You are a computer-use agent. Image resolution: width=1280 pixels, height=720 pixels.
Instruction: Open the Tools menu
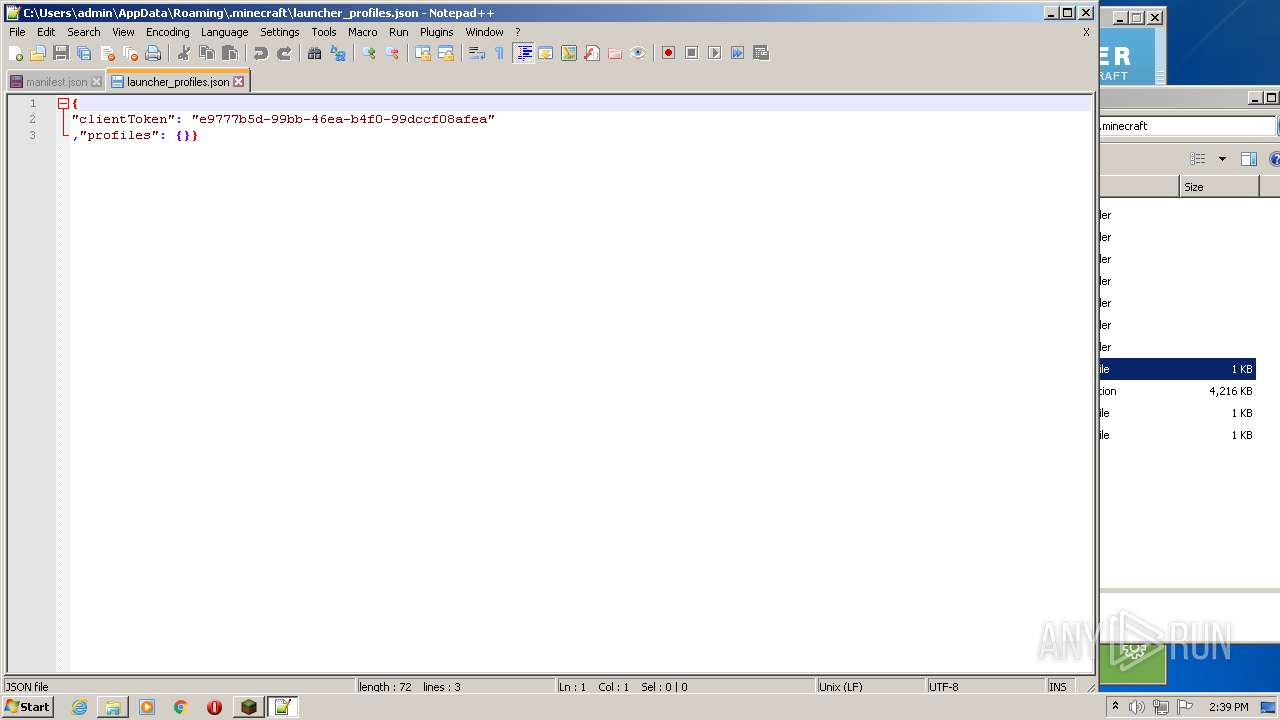[x=324, y=32]
